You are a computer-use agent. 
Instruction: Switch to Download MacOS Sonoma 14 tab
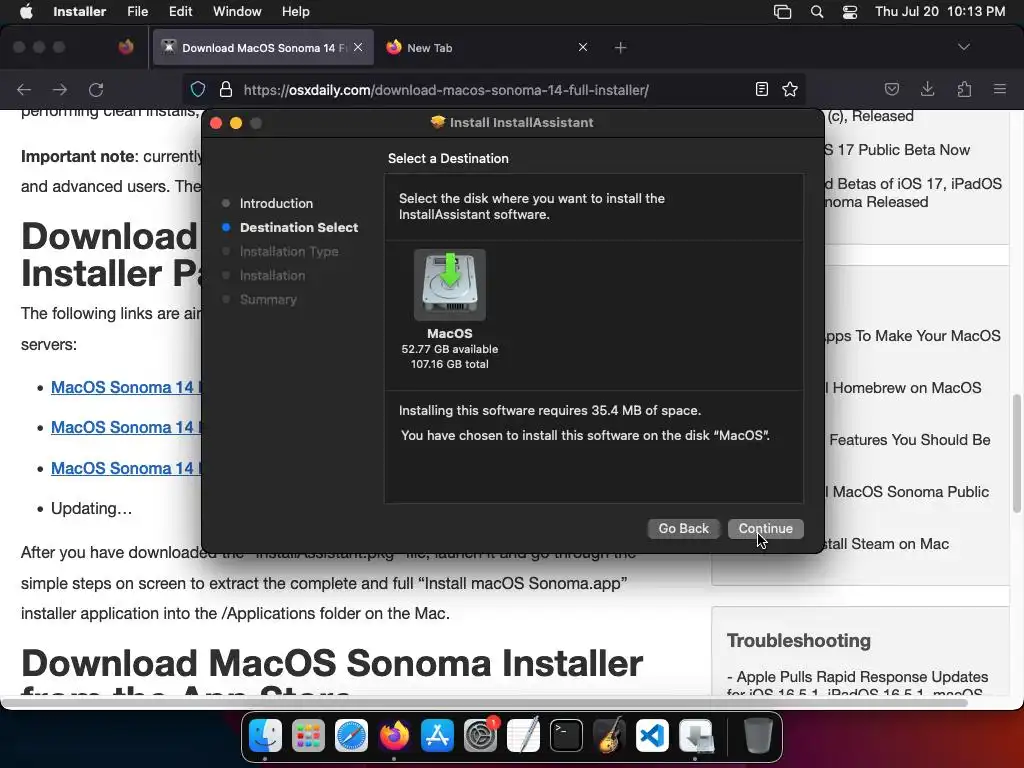pyautogui.click(x=263, y=47)
